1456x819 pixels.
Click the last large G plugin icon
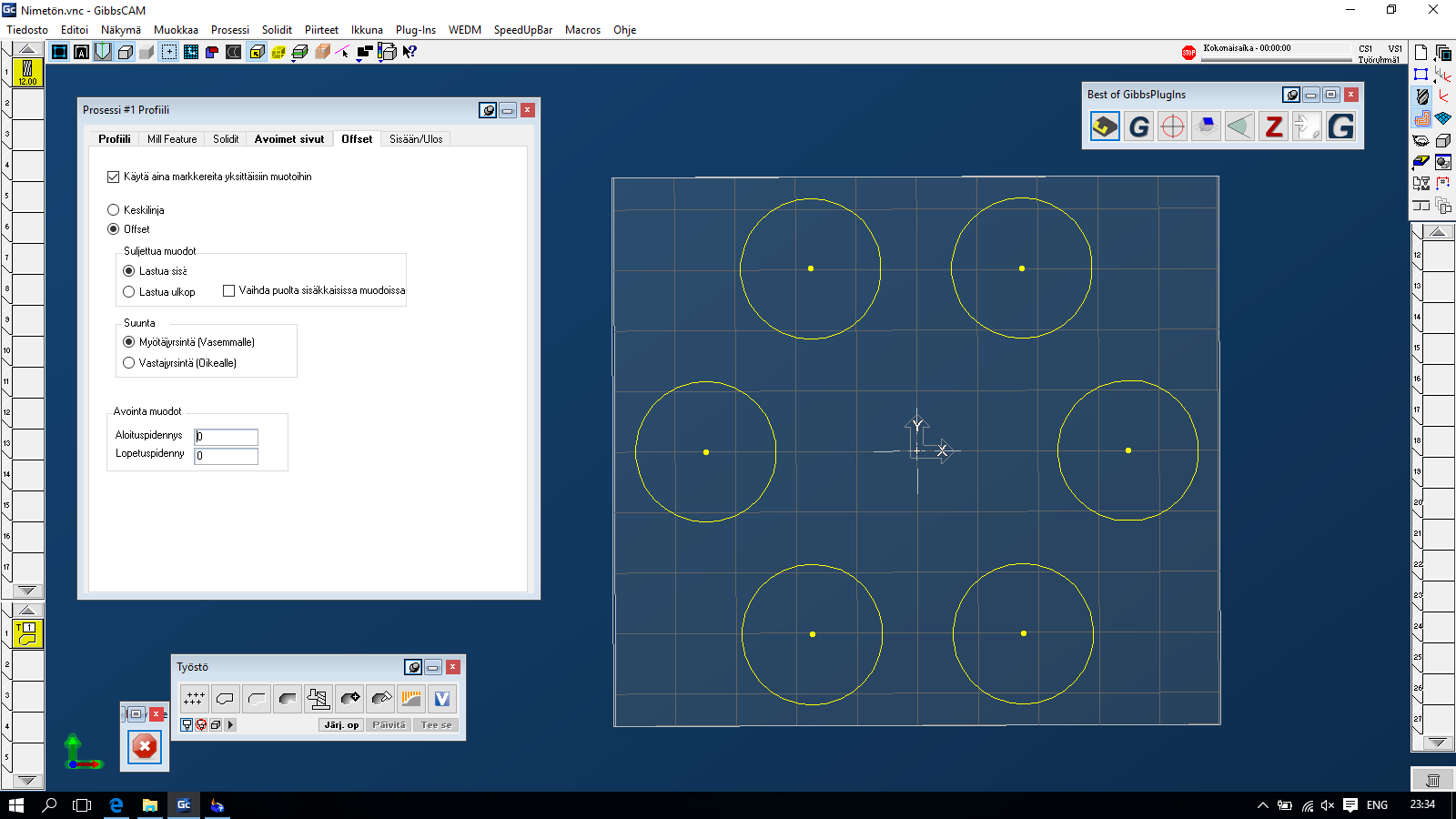(x=1340, y=126)
